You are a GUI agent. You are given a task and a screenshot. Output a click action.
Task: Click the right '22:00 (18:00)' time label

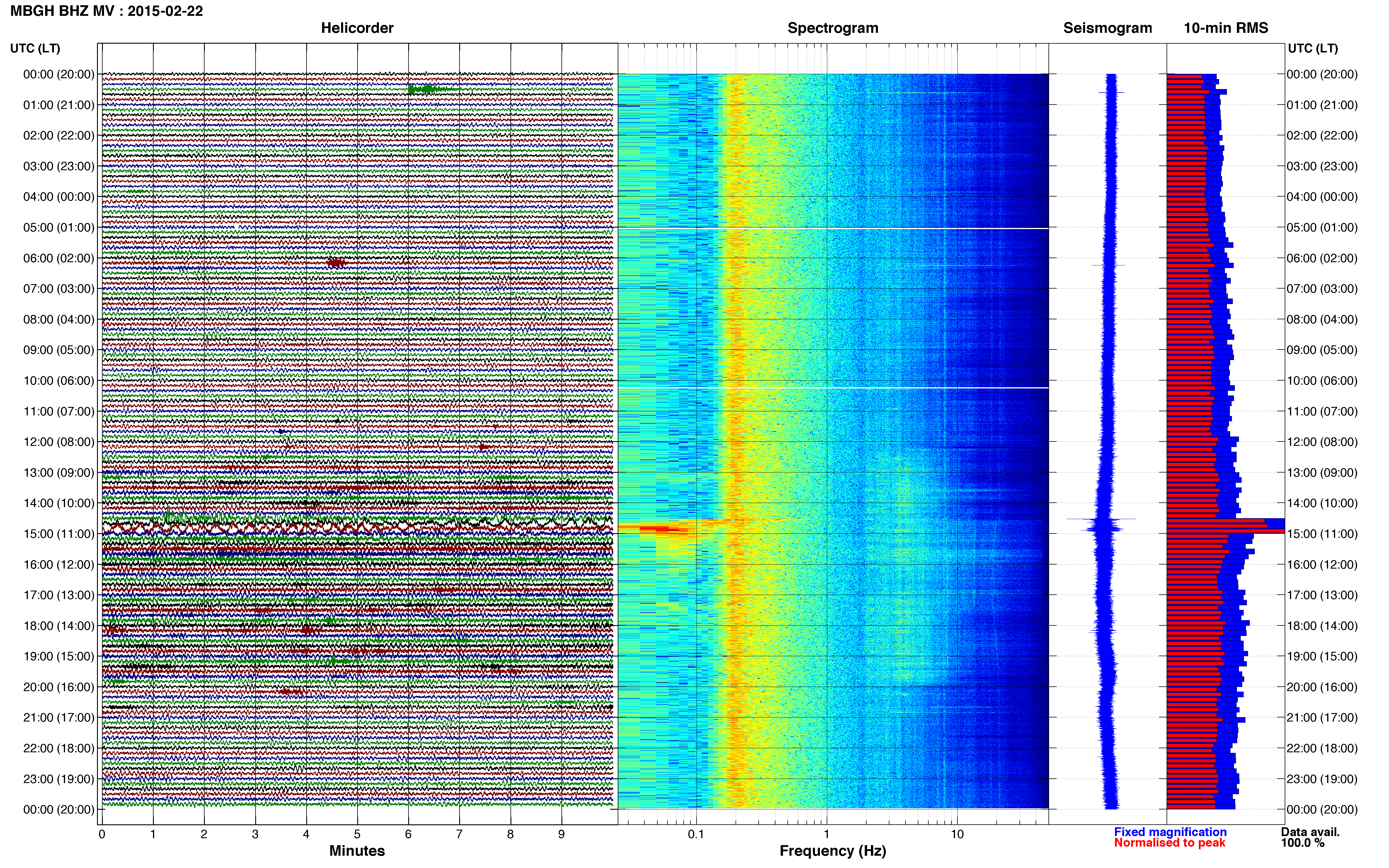[1322, 748]
